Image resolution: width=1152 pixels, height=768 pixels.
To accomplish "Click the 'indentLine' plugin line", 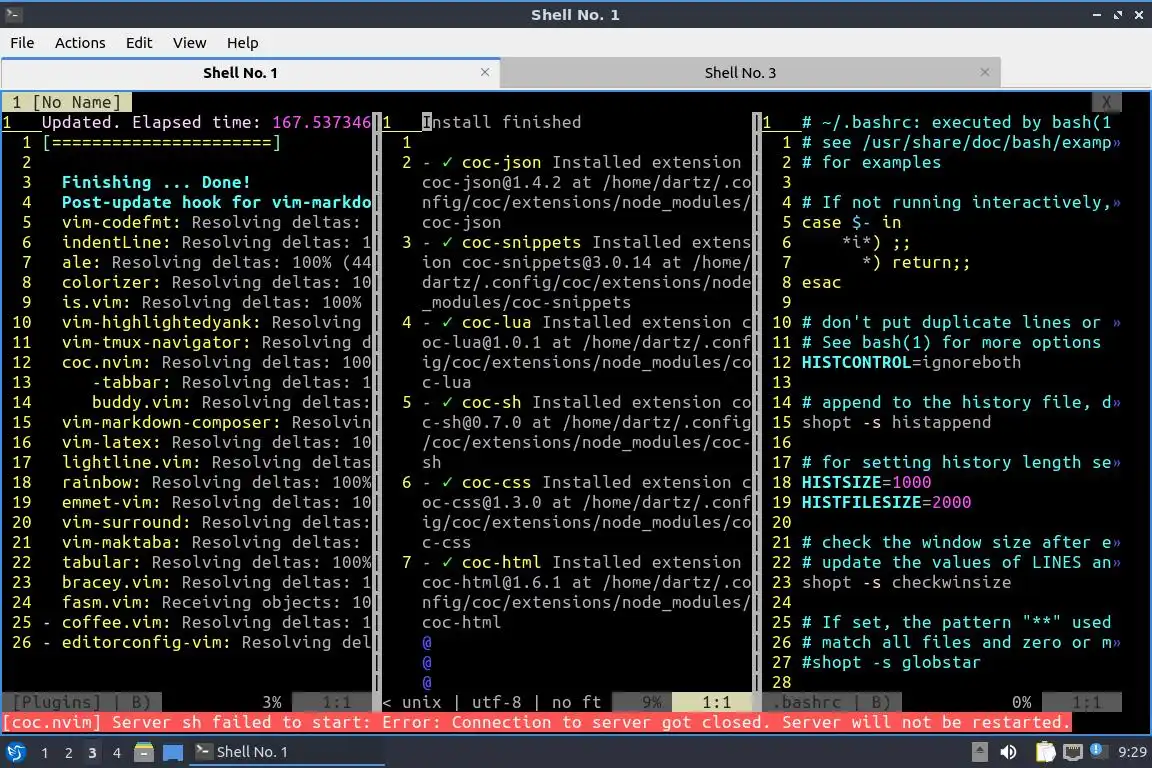I will (x=216, y=242).
